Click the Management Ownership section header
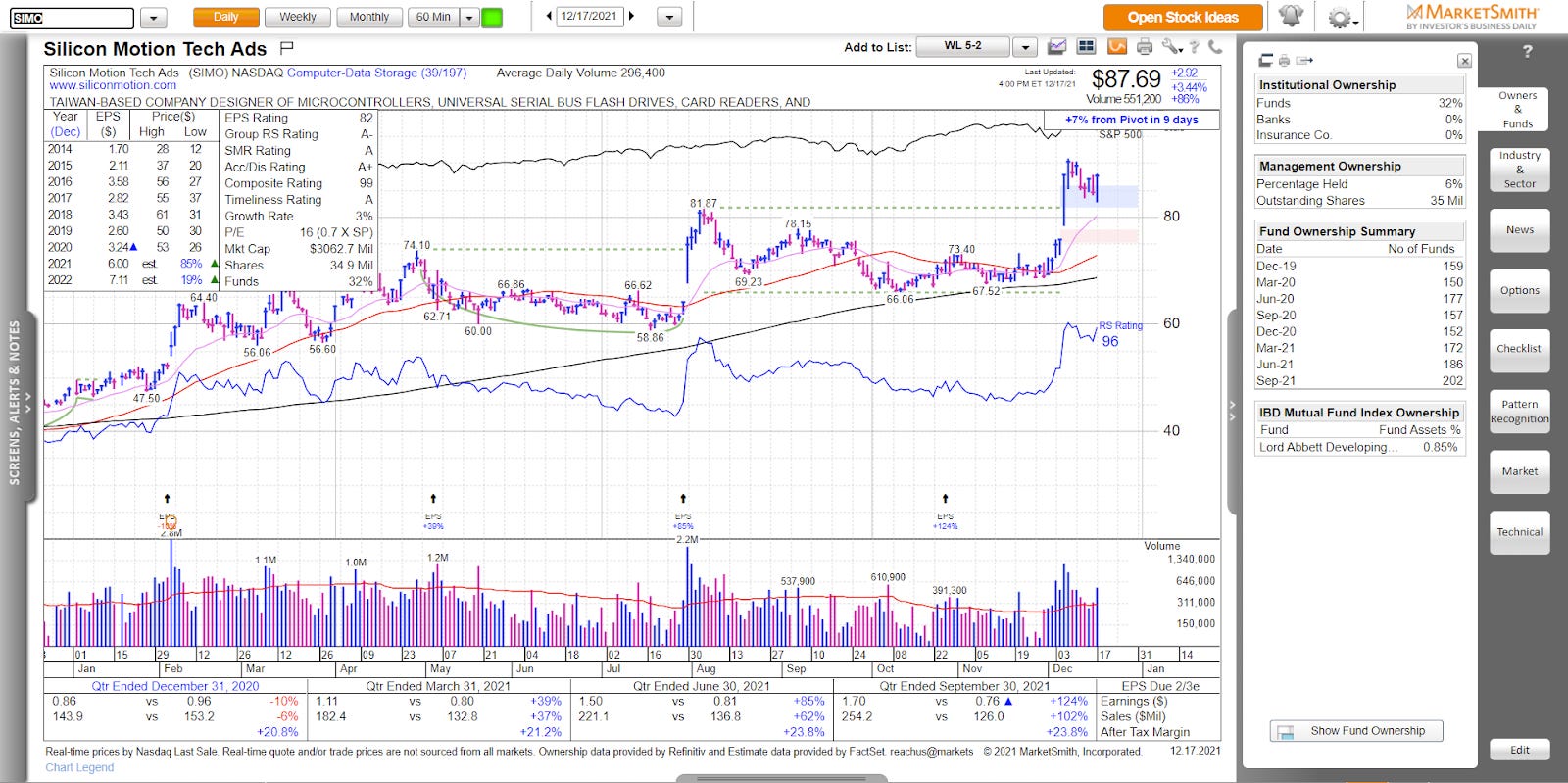 (x=1360, y=167)
